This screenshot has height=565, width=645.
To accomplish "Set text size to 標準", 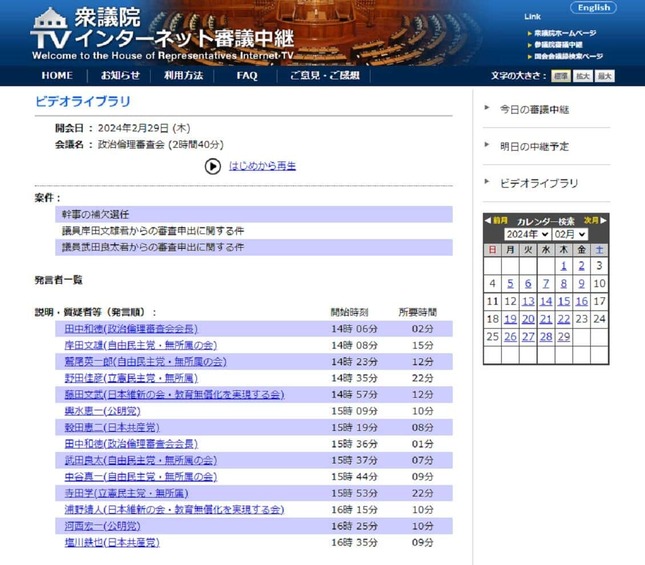I will (x=561, y=76).
